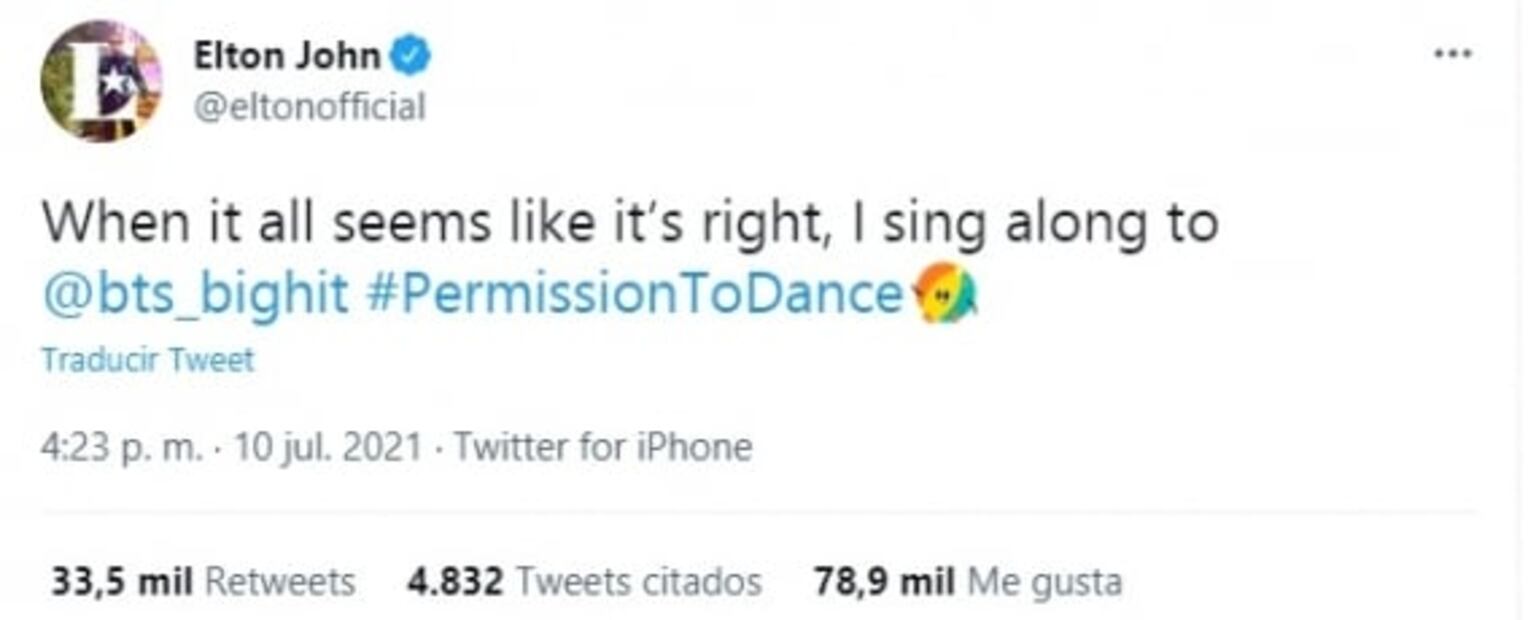Screen dimensions: 1528x620
Task: Visit the @eltonofficial handle
Action: 309,106
